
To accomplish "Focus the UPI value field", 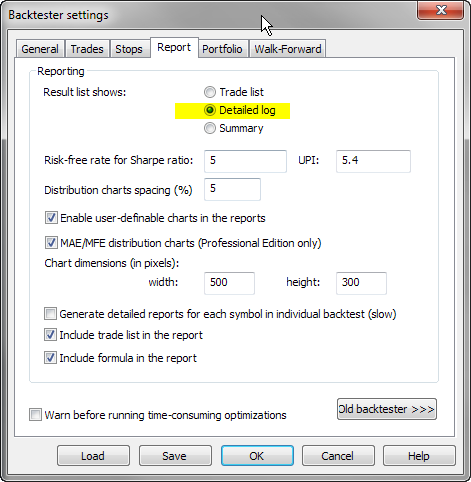I will pyautogui.click(x=373, y=161).
